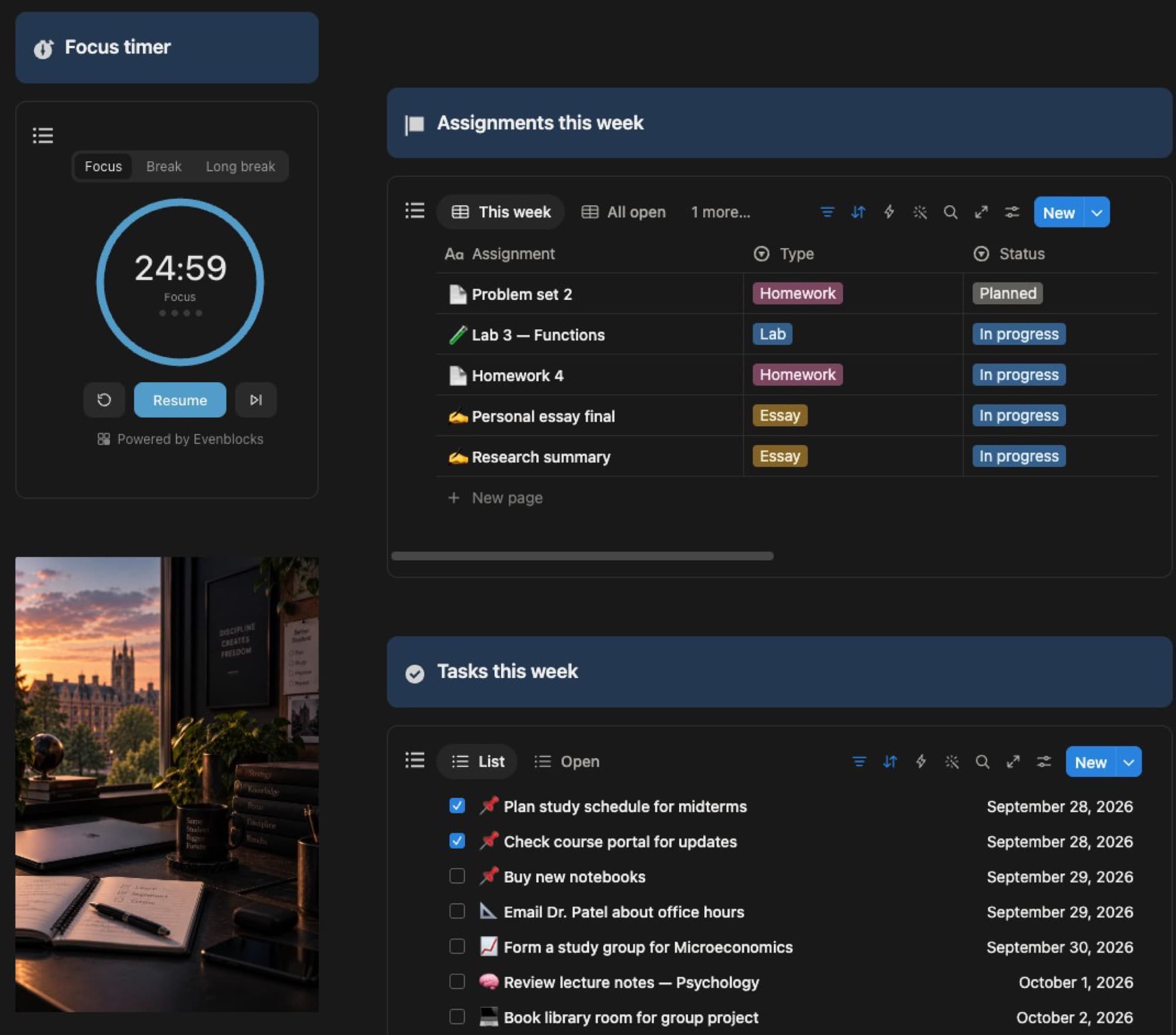Screen dimensions: 1176x1035
Task: Click AI sparkle icon in Assignments toolbar
Action: pos(920,212)
